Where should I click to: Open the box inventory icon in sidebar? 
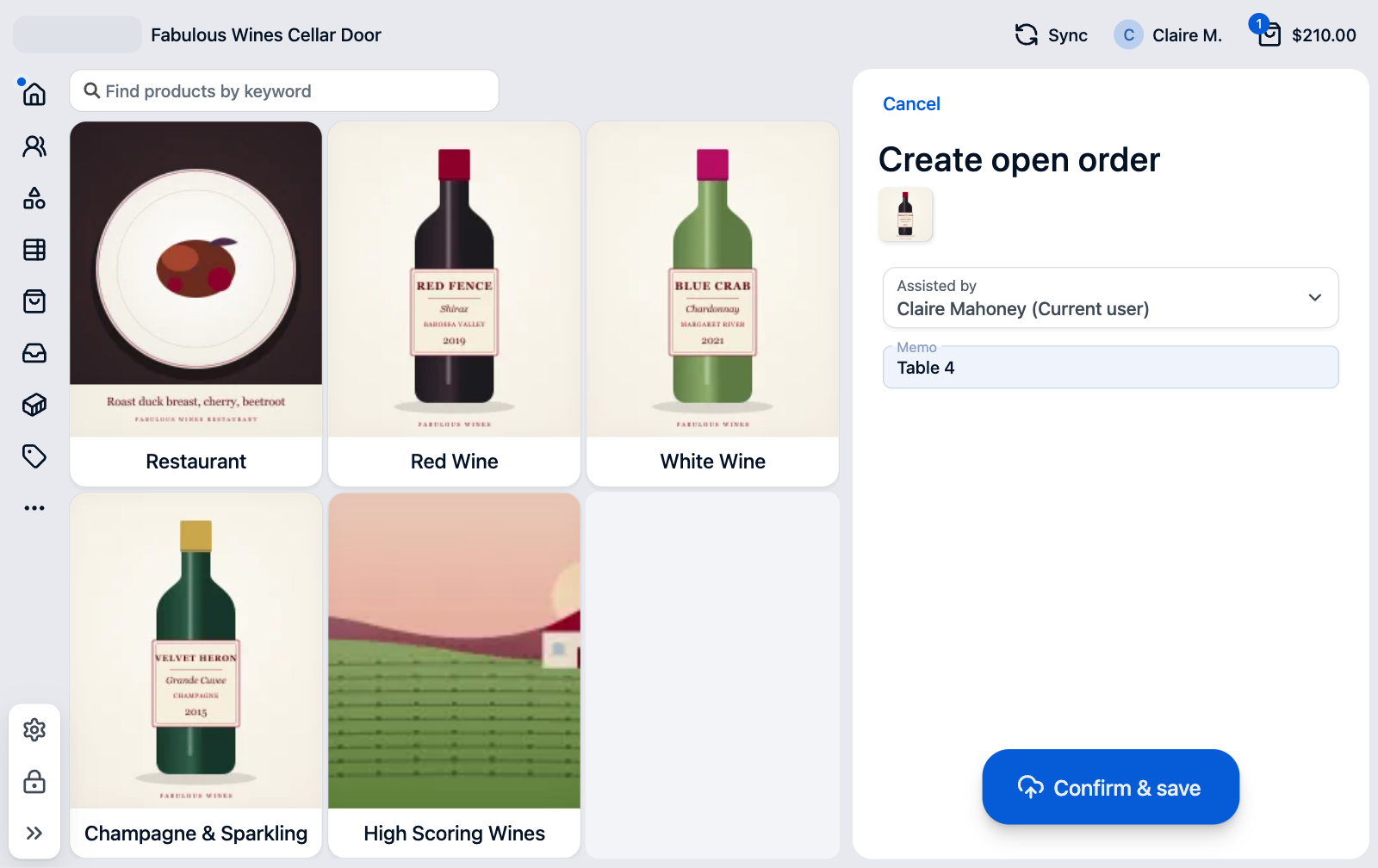pyautogui.click(x=34, y=405)
